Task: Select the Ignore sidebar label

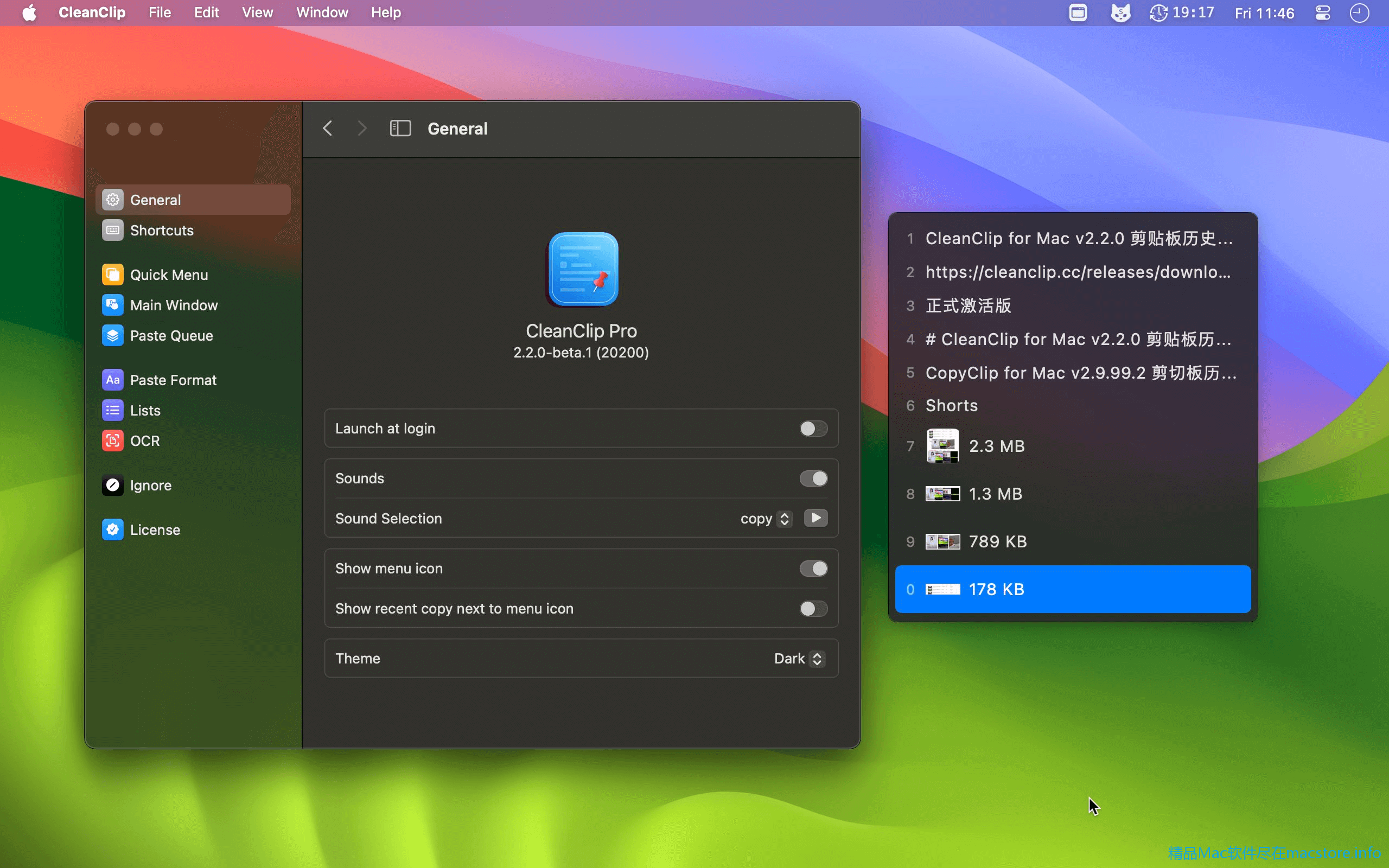Action: pos(150,485)
